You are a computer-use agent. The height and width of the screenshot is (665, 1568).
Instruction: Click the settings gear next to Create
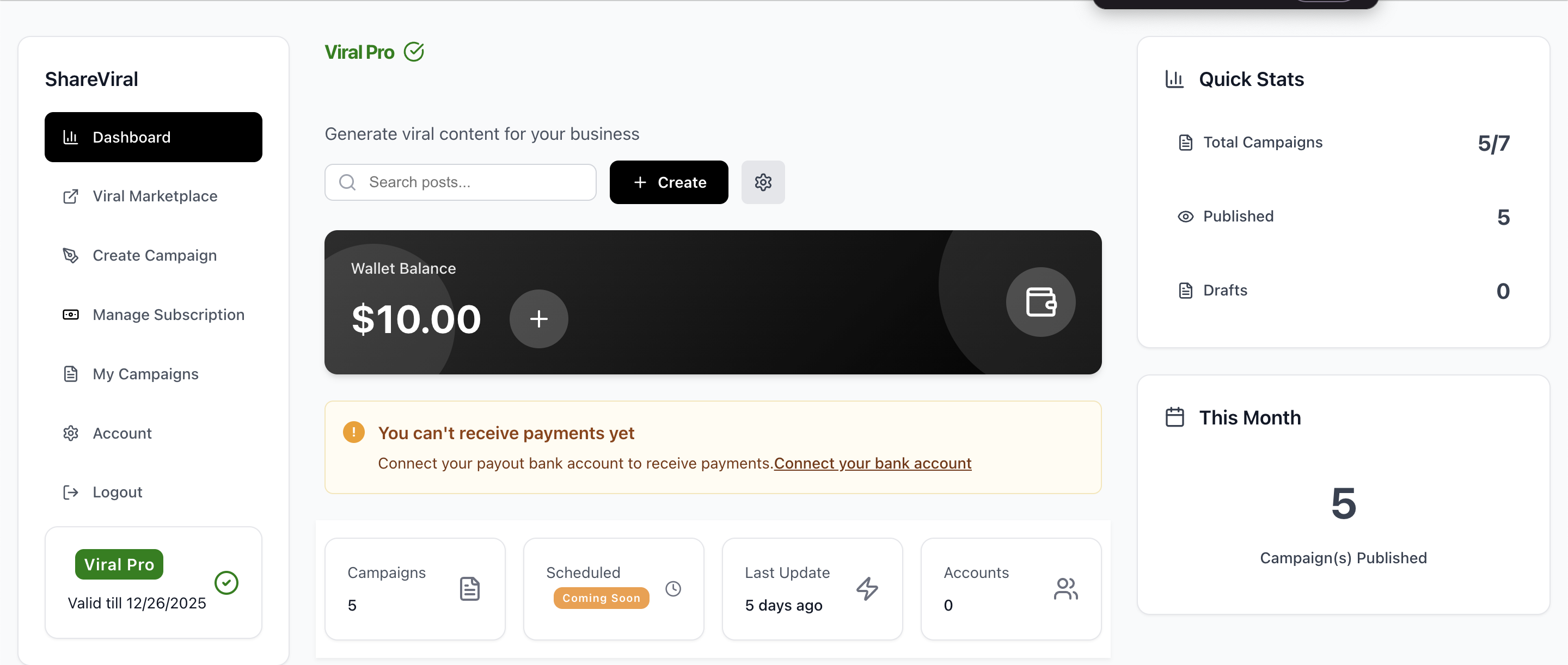763,182
